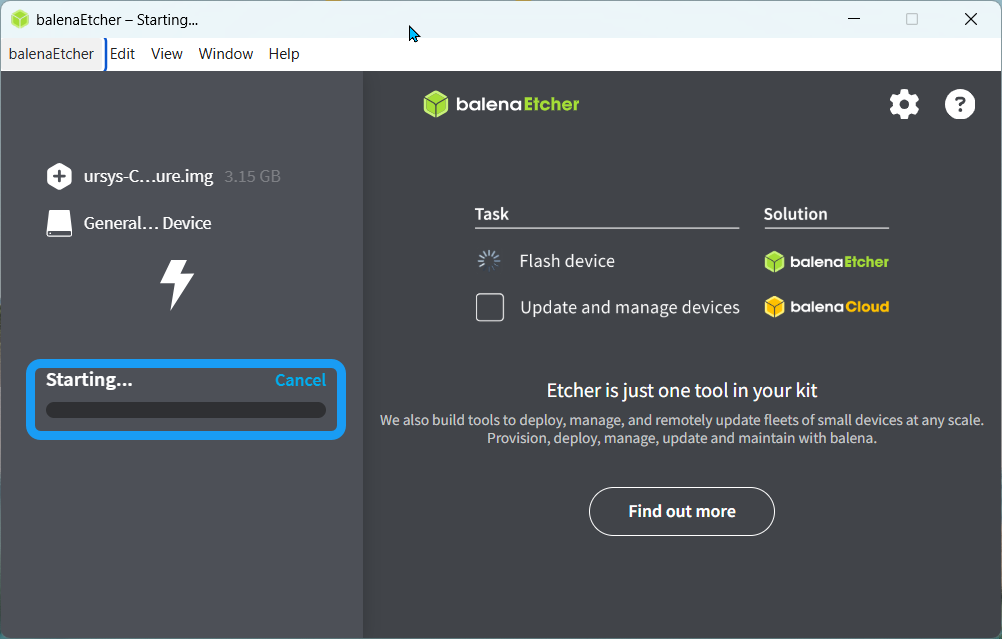Click the drive target device icon

[59, 223]
